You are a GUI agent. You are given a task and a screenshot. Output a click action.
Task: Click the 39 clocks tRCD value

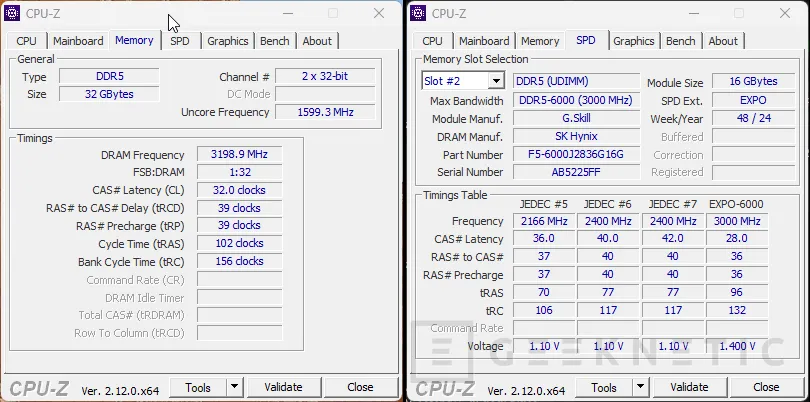(240, 208)
